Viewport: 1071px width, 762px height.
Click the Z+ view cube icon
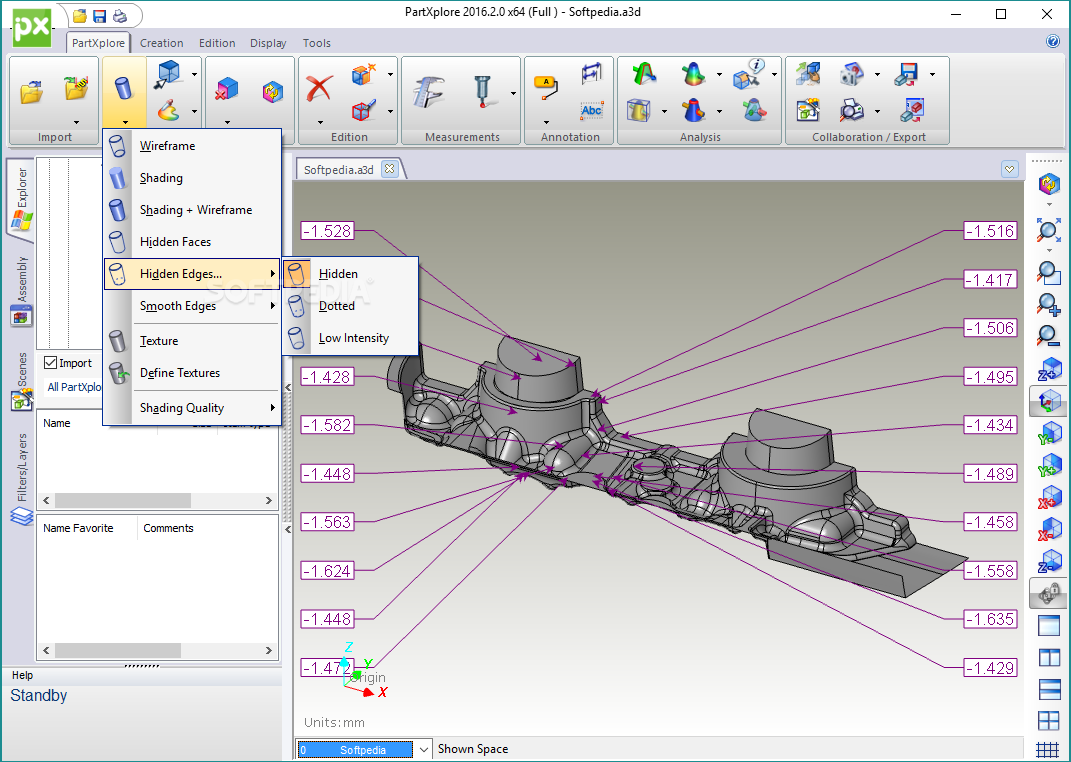click(x=1049, y=369)
